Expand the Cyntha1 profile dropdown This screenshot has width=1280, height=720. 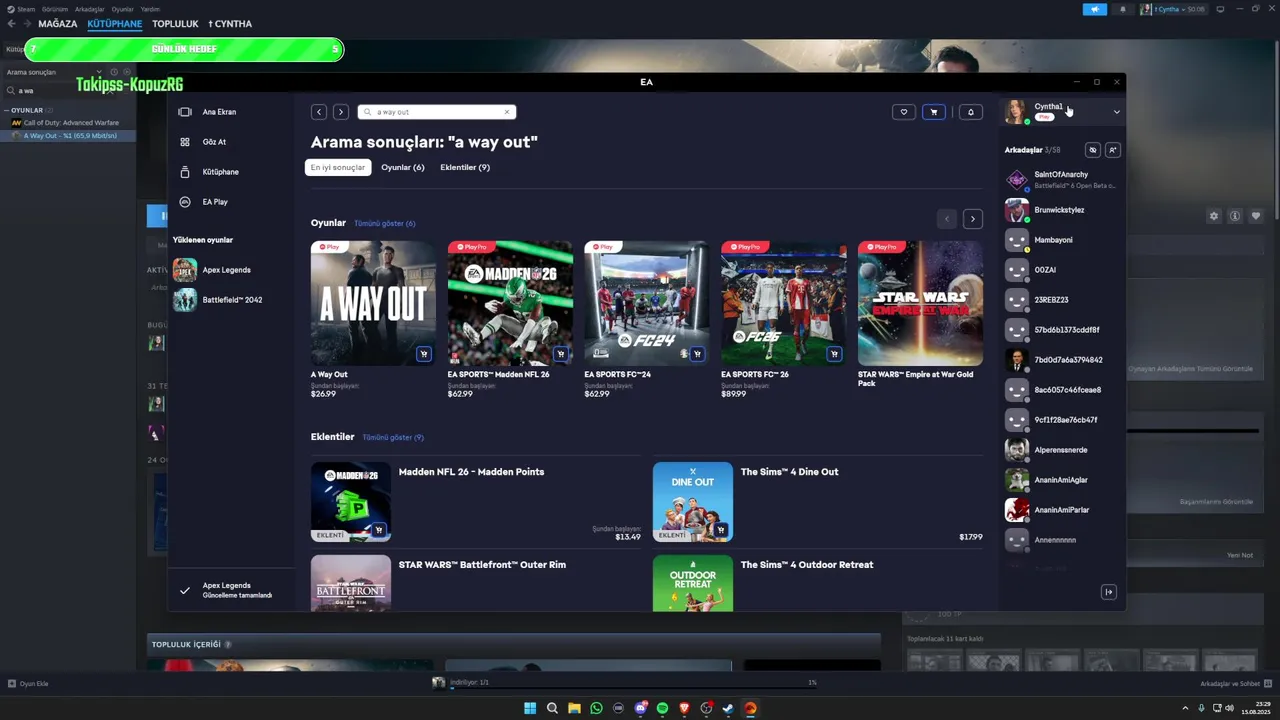click(x=1116, y=112)
